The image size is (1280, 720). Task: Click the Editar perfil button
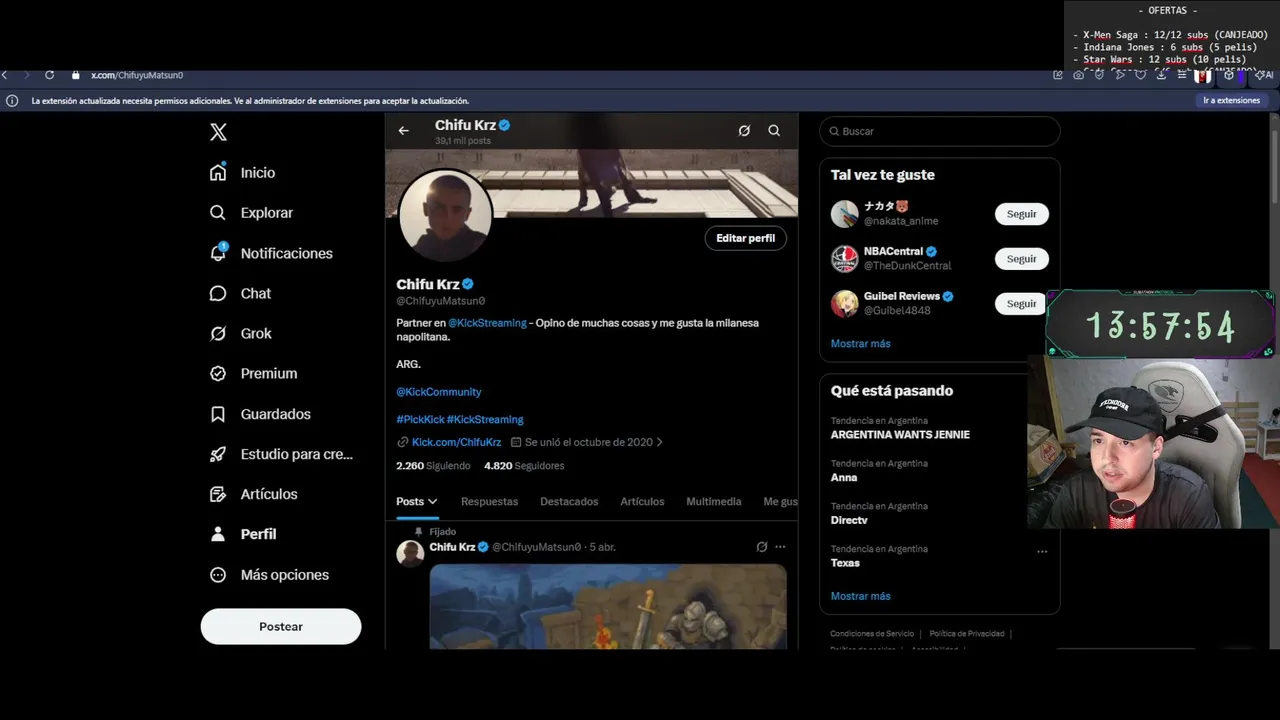[745, 238]
